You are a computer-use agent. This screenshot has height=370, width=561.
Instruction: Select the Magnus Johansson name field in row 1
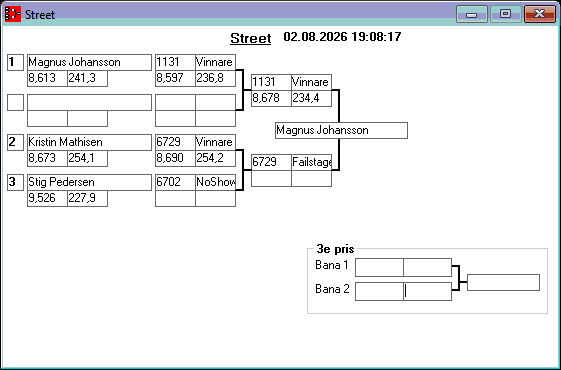[89, 62]
